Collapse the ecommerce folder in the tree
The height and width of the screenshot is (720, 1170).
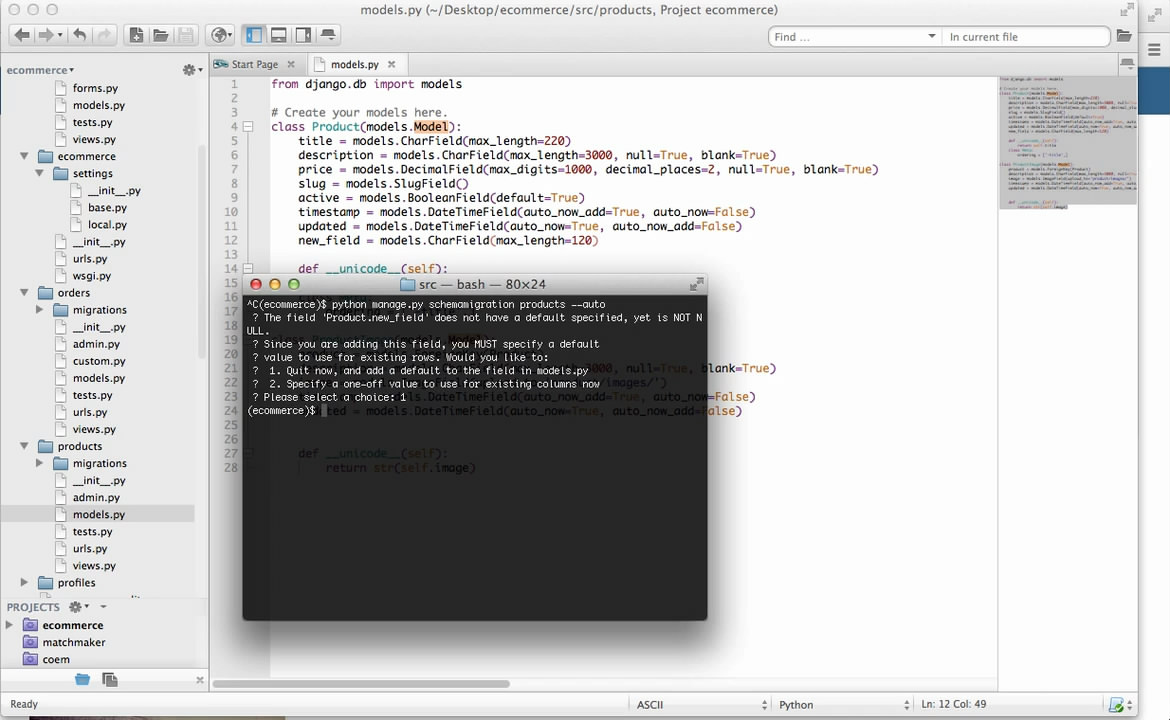pos(24,156)
